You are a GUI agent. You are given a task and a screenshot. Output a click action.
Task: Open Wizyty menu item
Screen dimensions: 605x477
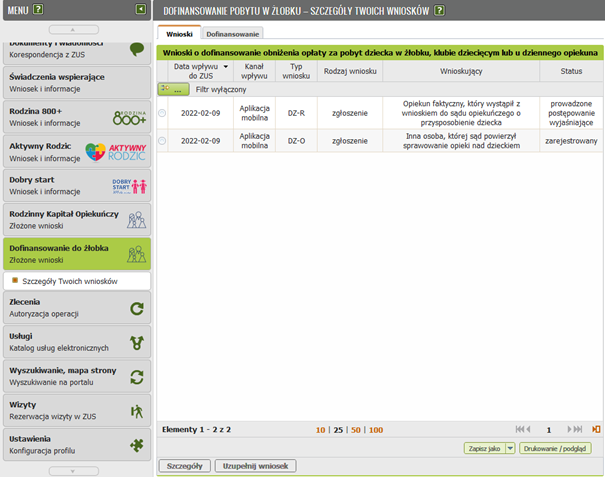pyautogui.click(x=77, y=410)
